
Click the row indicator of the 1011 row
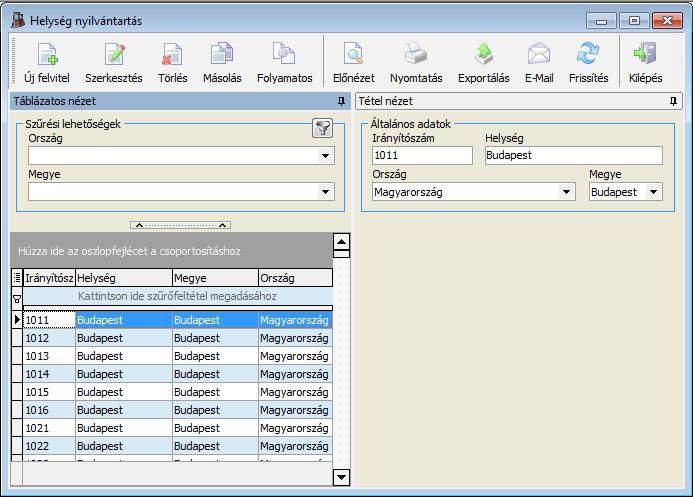17,320
